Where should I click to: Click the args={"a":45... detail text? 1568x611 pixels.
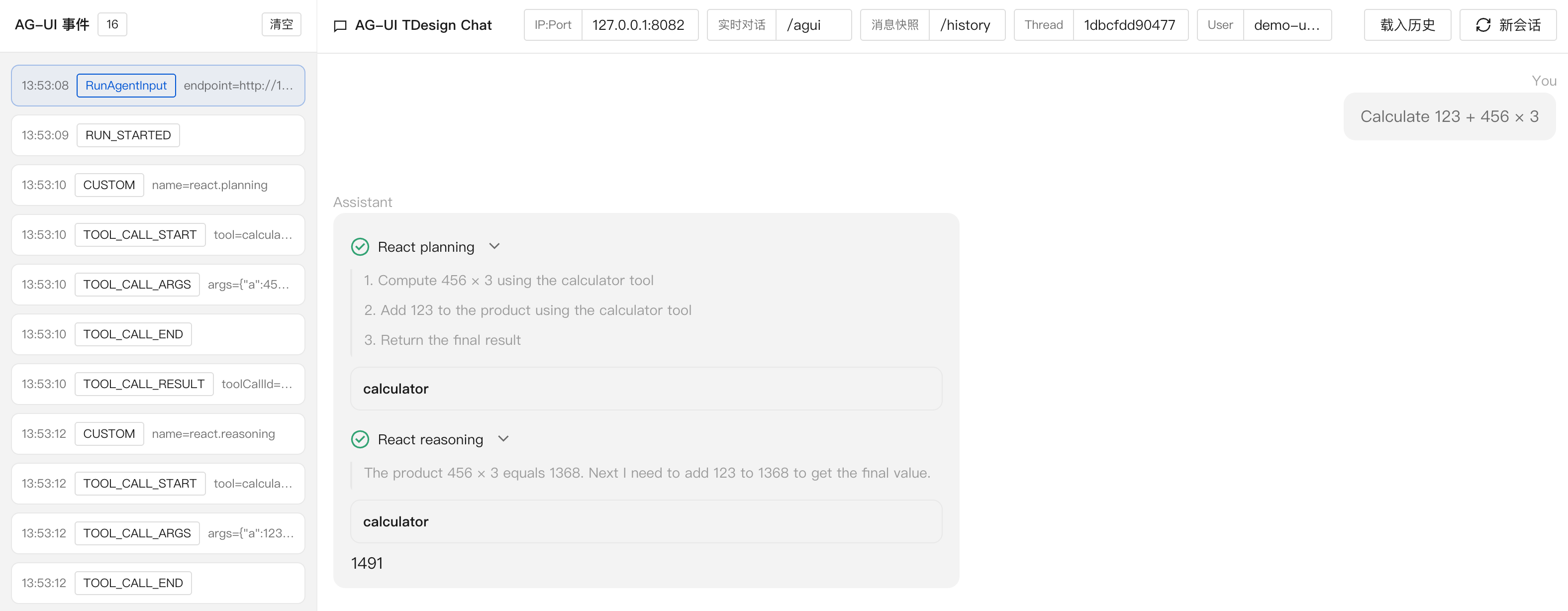(x=248, y=285)
